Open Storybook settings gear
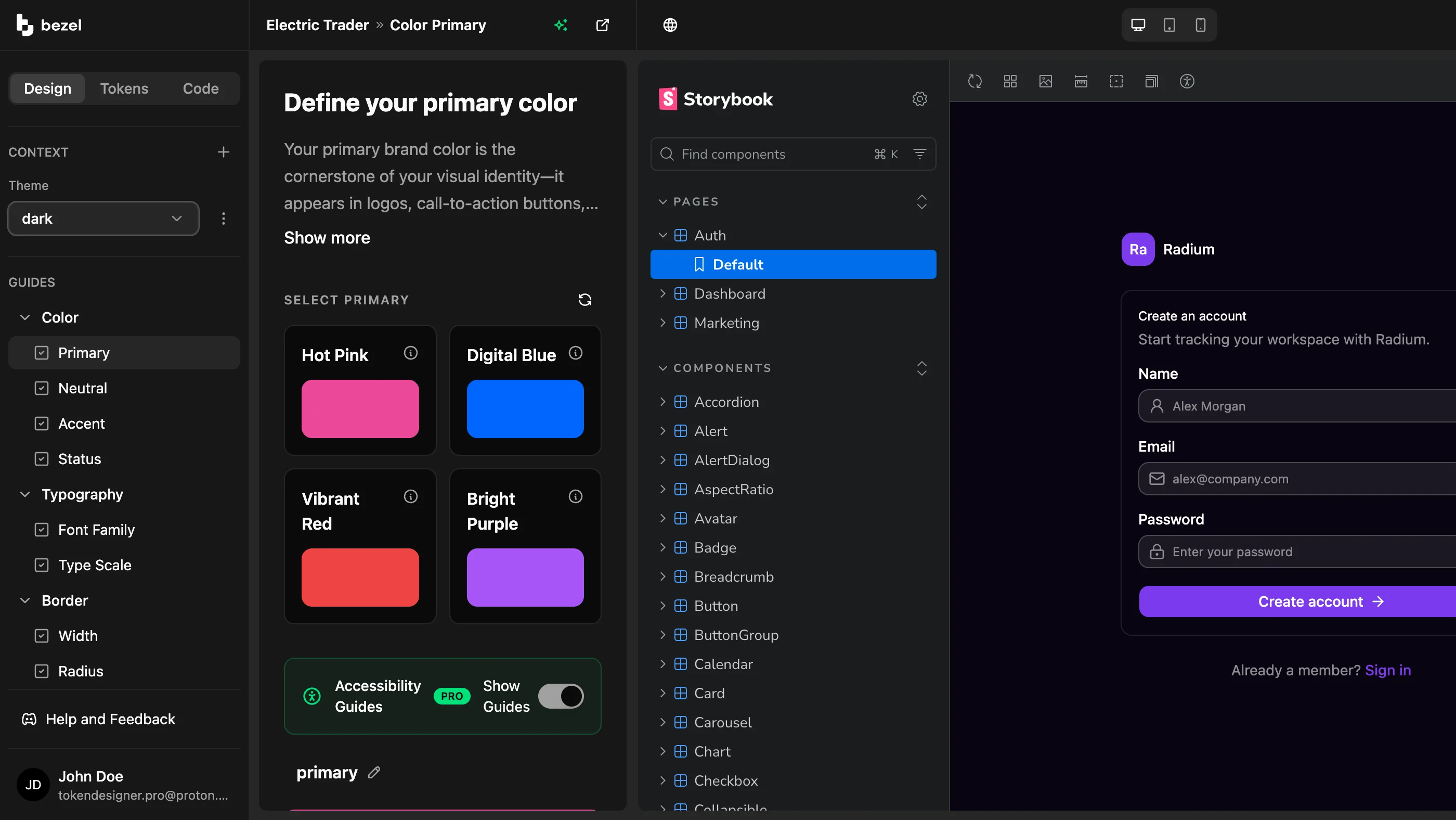The width and height of the screenshot is (1456, 820). click(919, 99)
